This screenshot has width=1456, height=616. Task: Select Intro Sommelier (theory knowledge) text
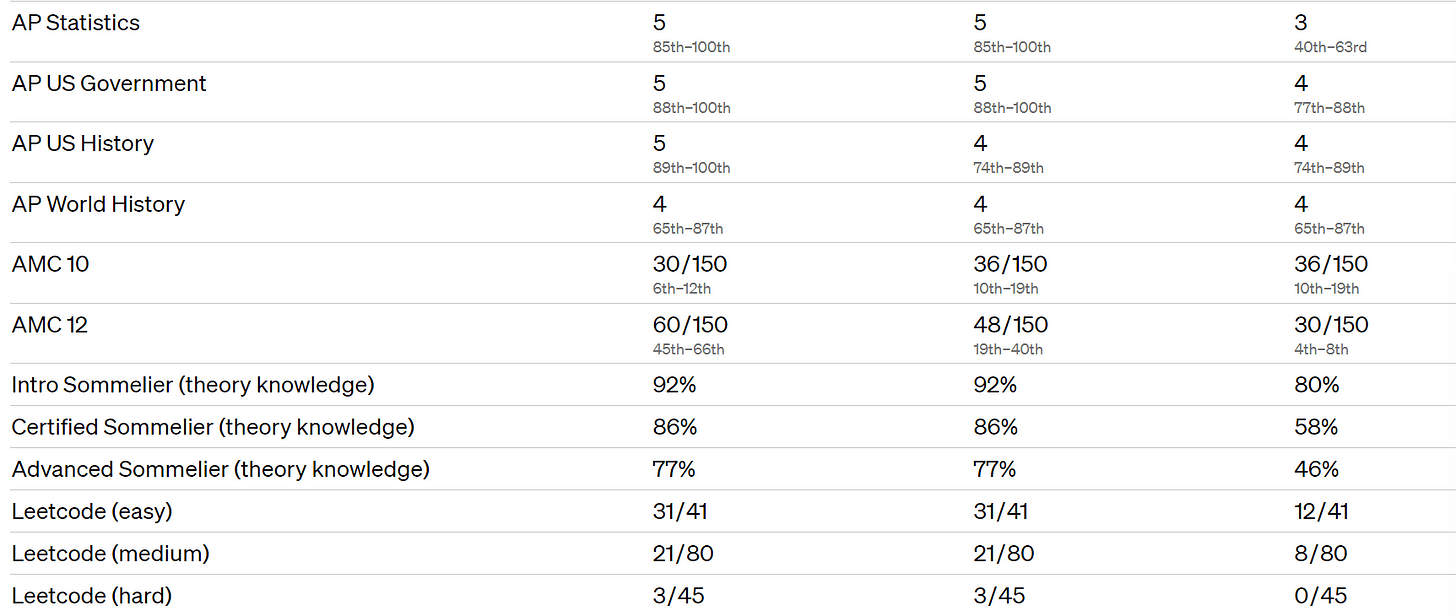(x=193, y=385)
